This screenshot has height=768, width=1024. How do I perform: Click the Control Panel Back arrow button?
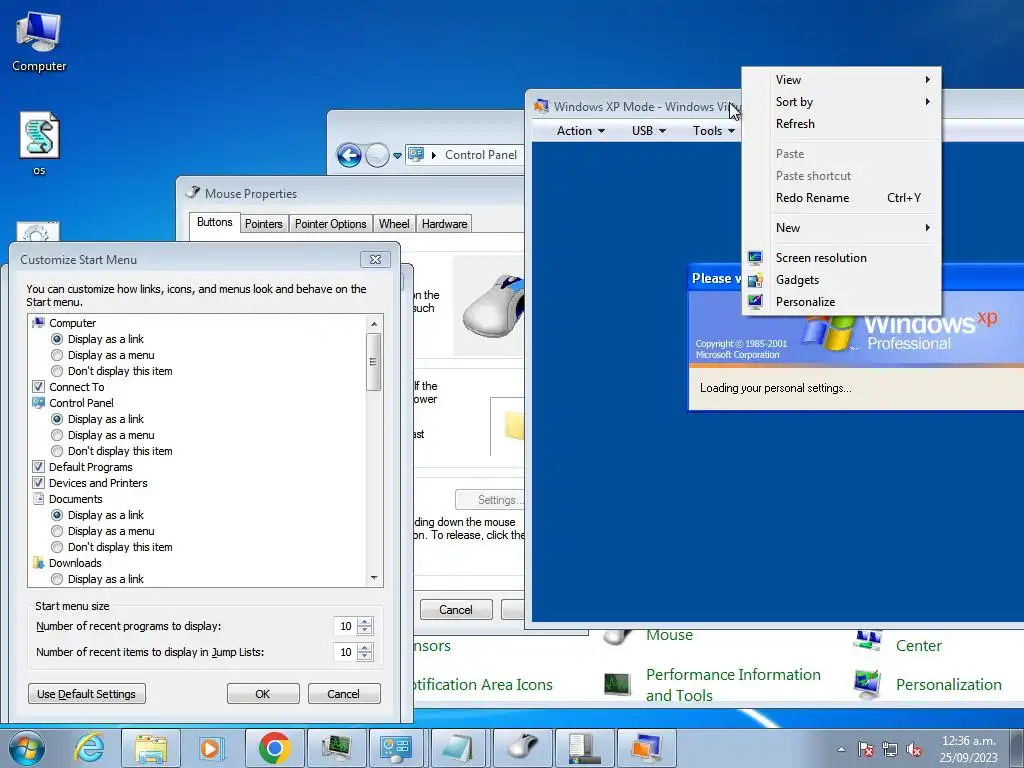pos(349,155)
